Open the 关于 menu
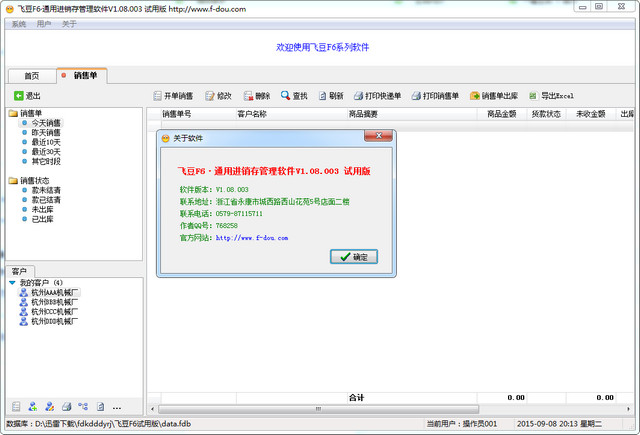The height and width of the screenshot is (435, 640). [69, 24]
